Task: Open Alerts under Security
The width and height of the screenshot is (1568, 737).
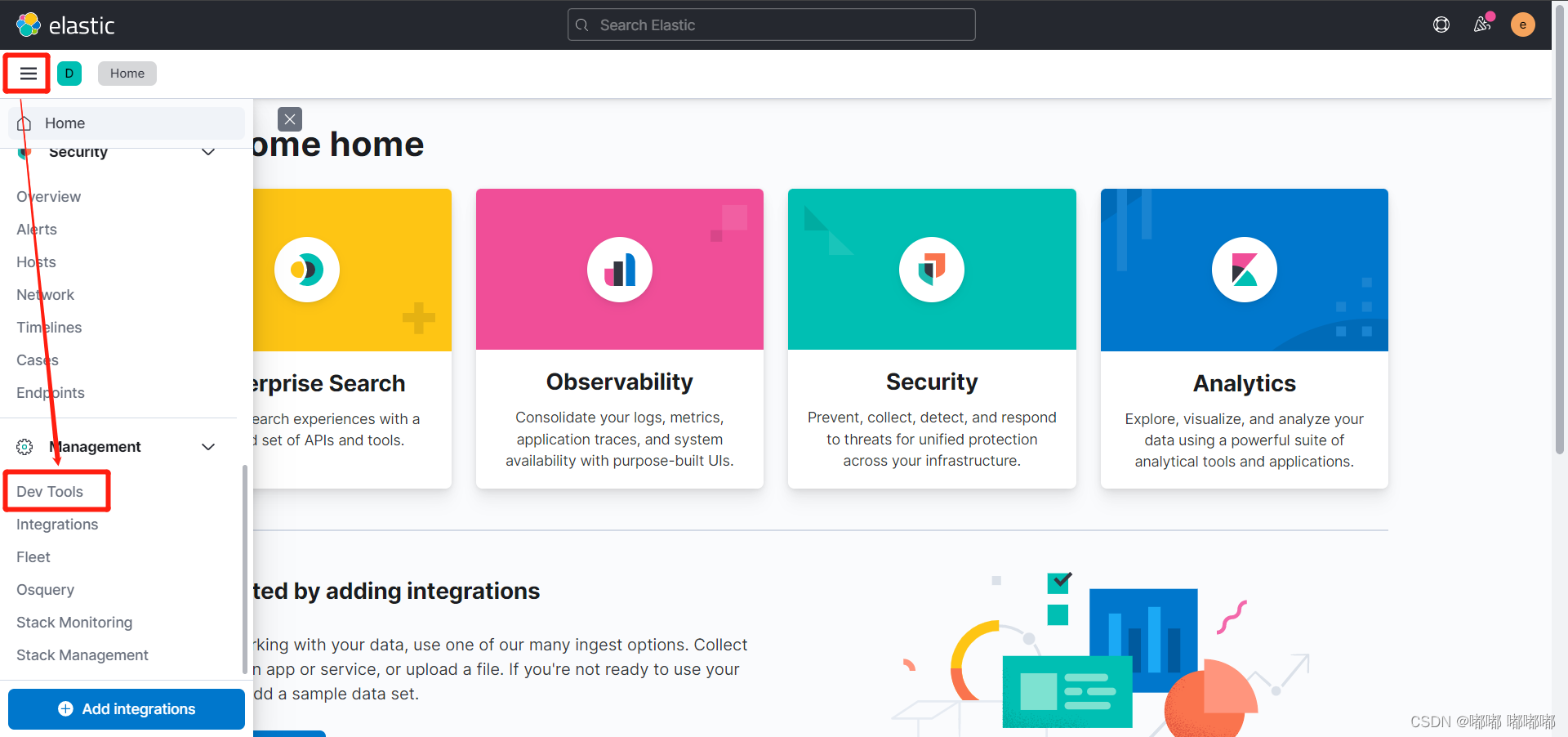Action: click(x=37, y=230)
